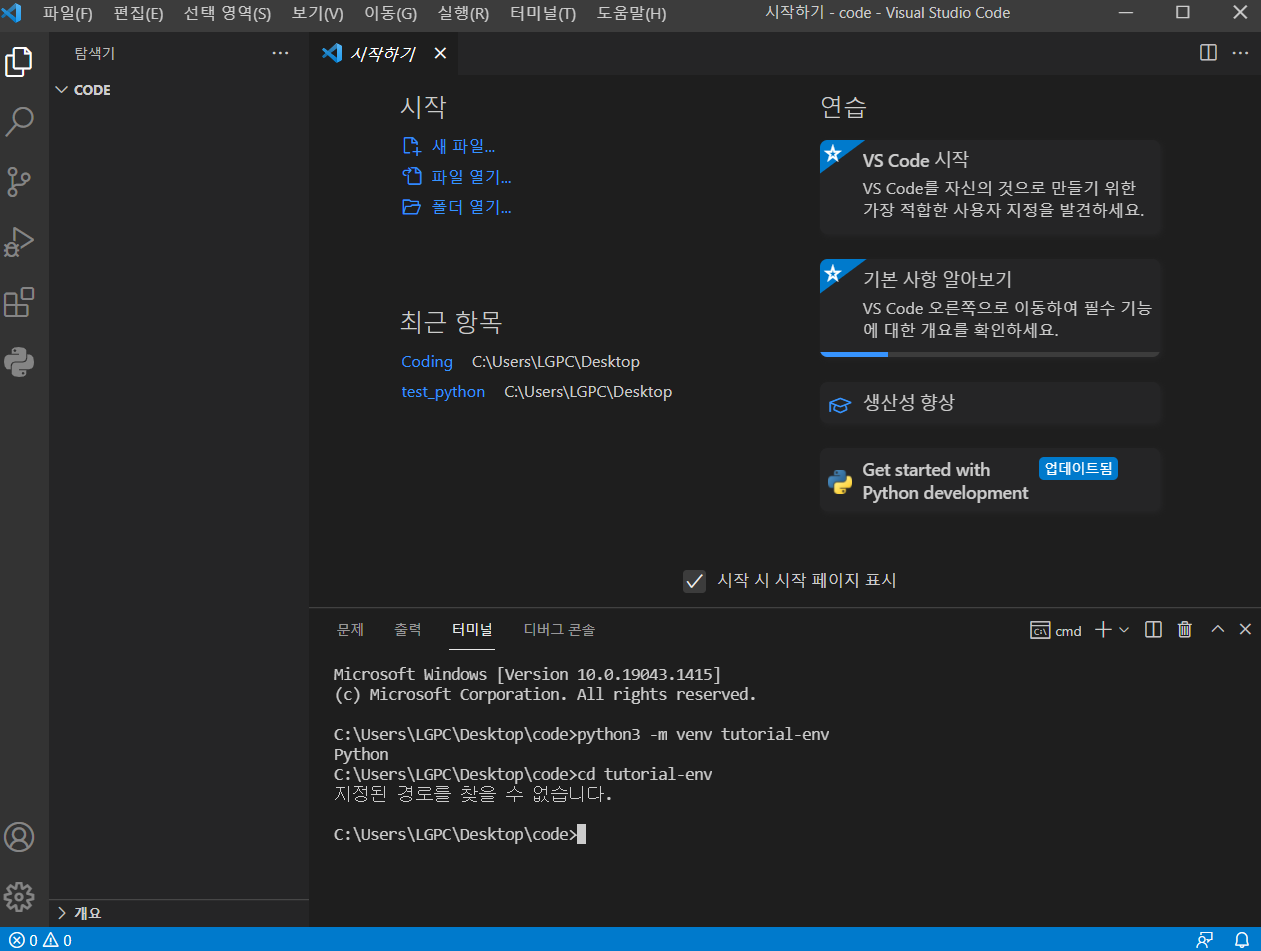Click the 지정된 경로를 찾을 수 없습니다 message
This screenshot has width=1261, height=951.
point(473,795)
